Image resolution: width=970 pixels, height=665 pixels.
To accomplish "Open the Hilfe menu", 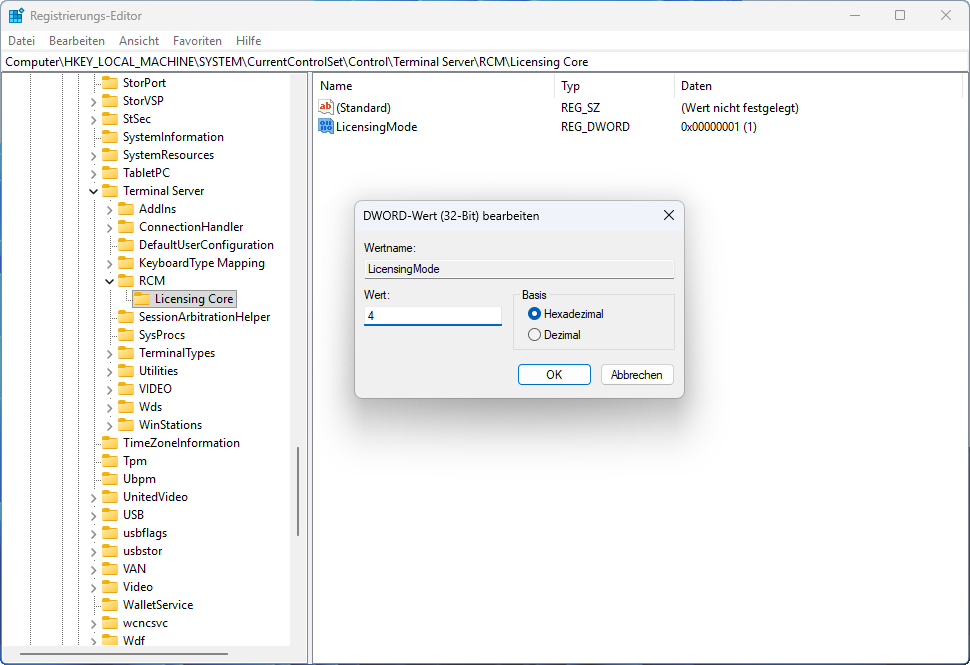I will coord(248,41).
